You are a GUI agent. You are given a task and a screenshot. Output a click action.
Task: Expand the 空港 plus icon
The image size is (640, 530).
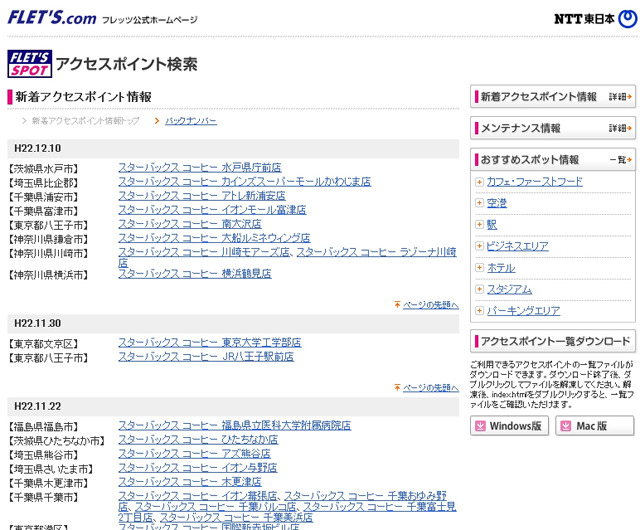tap(480, 203)
